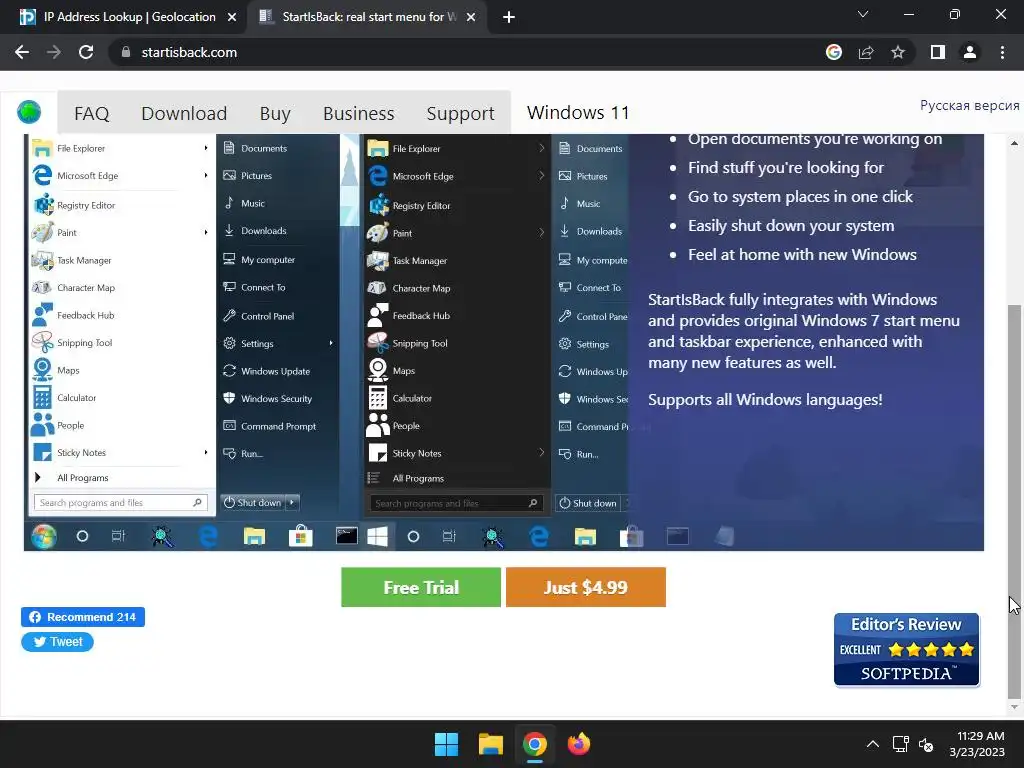The image size is (1024, 768).
Task: Launch Firefox from the taskbar
Action: pyautogui.click(x=579, y=744)
